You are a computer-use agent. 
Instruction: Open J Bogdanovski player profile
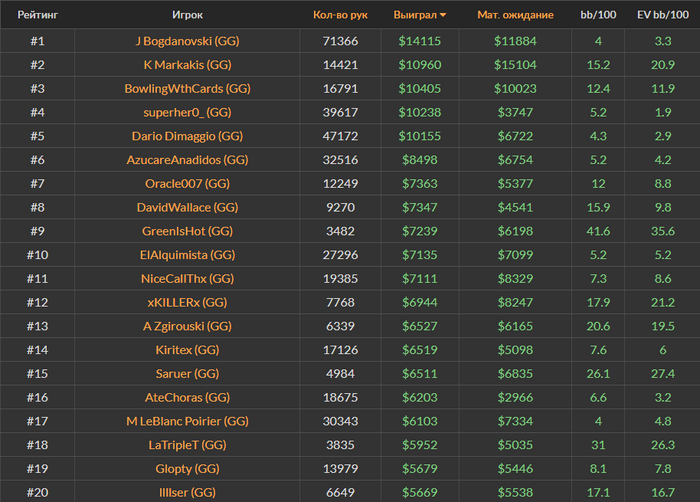187,41
